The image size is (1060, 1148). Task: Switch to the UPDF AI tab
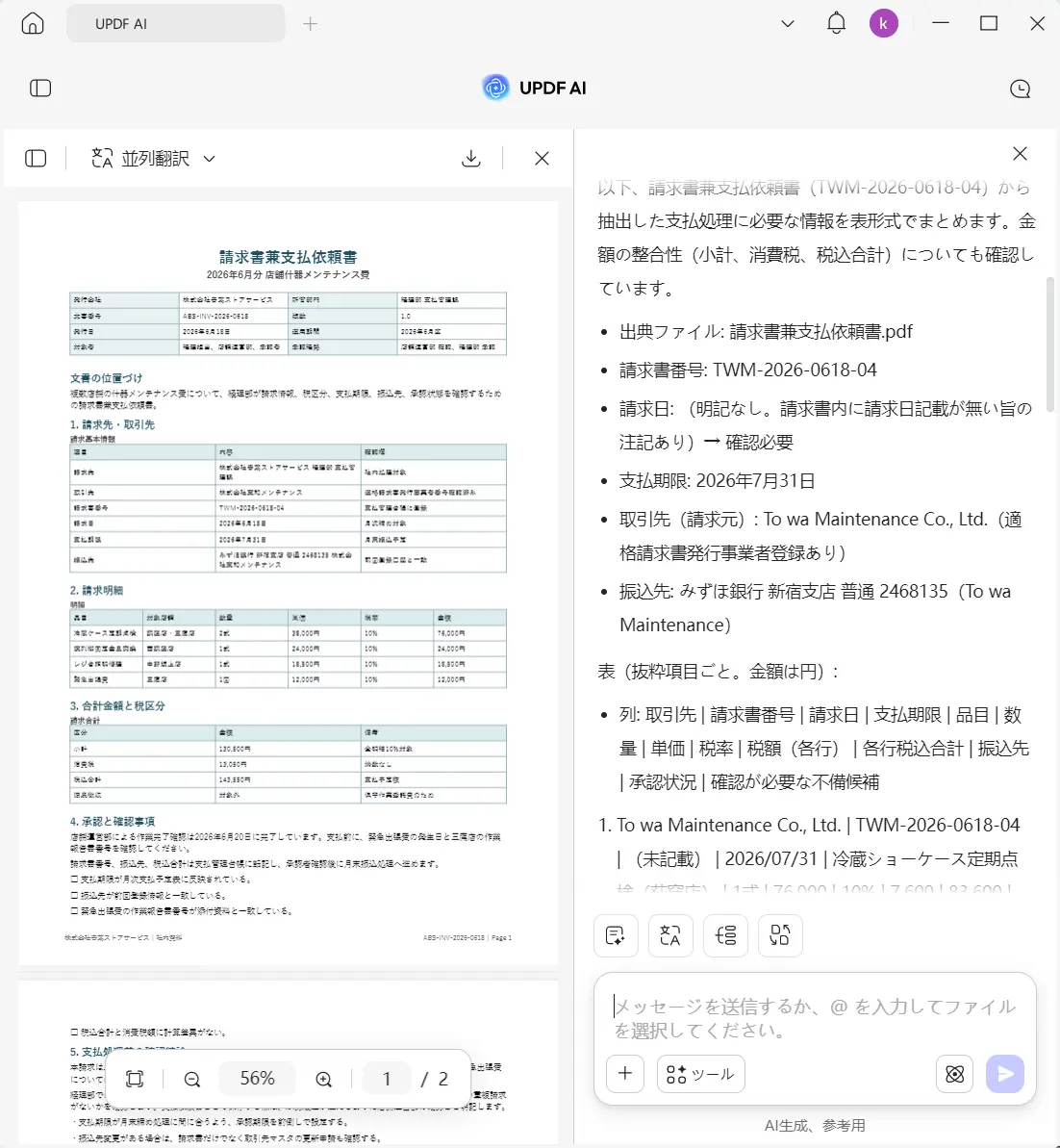tap(176, 23)
